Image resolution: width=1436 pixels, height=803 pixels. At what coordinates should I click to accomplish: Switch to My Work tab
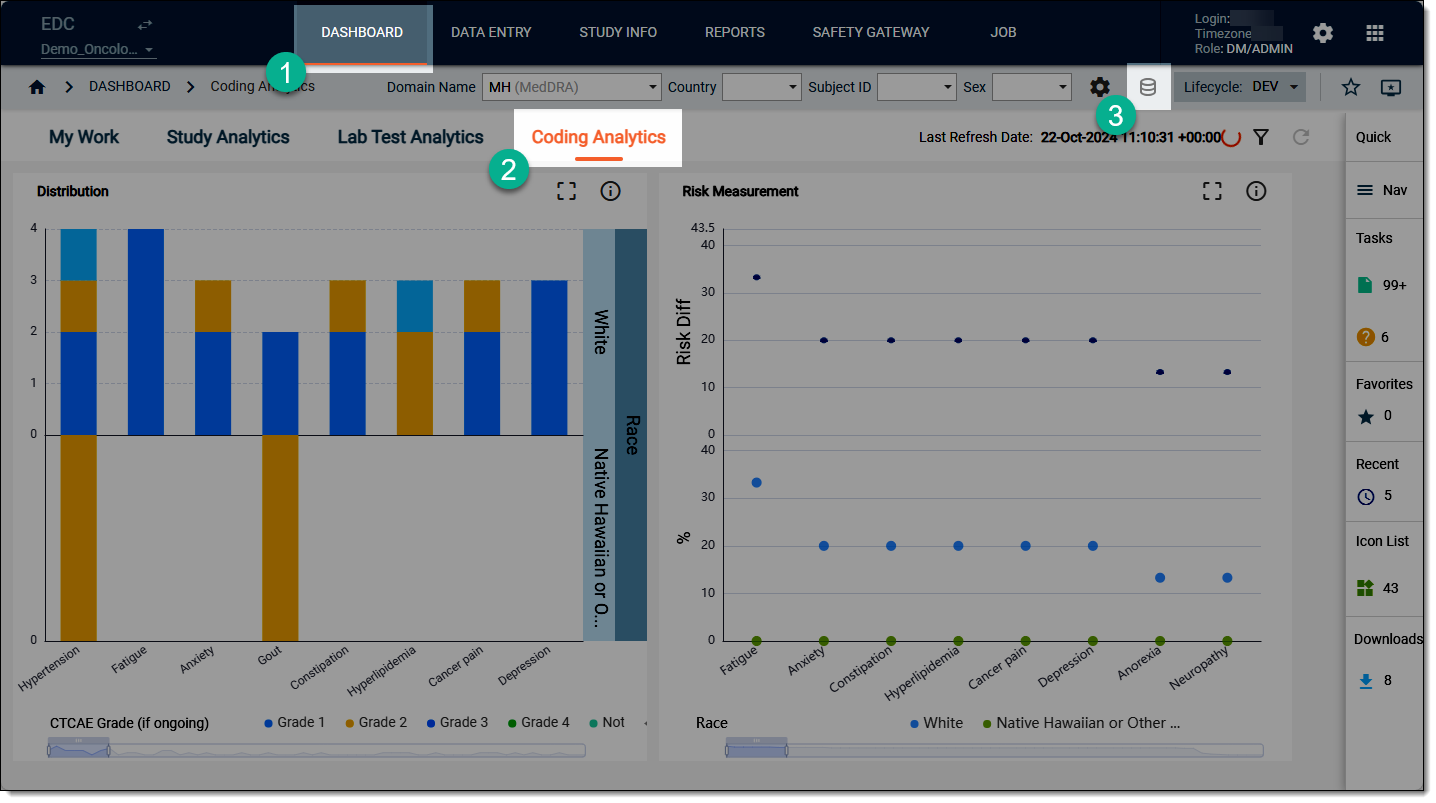[x=84, y=137]
